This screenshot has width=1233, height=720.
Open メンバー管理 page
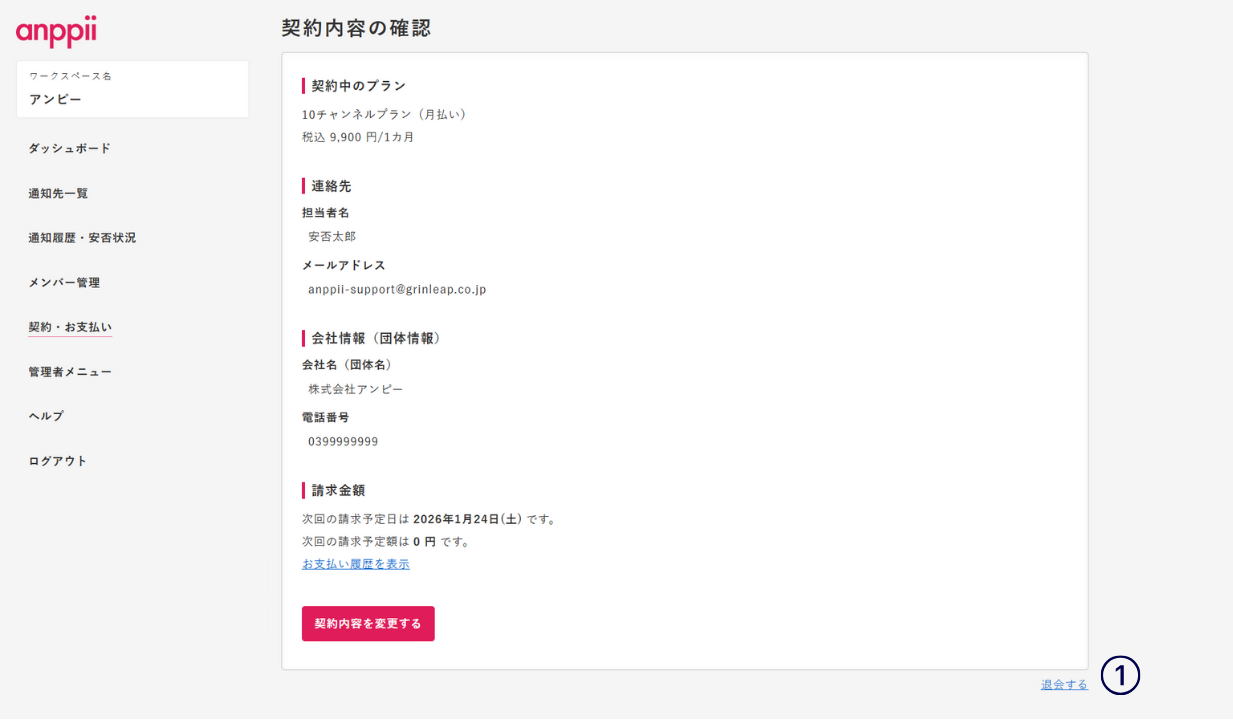[64, 282]
